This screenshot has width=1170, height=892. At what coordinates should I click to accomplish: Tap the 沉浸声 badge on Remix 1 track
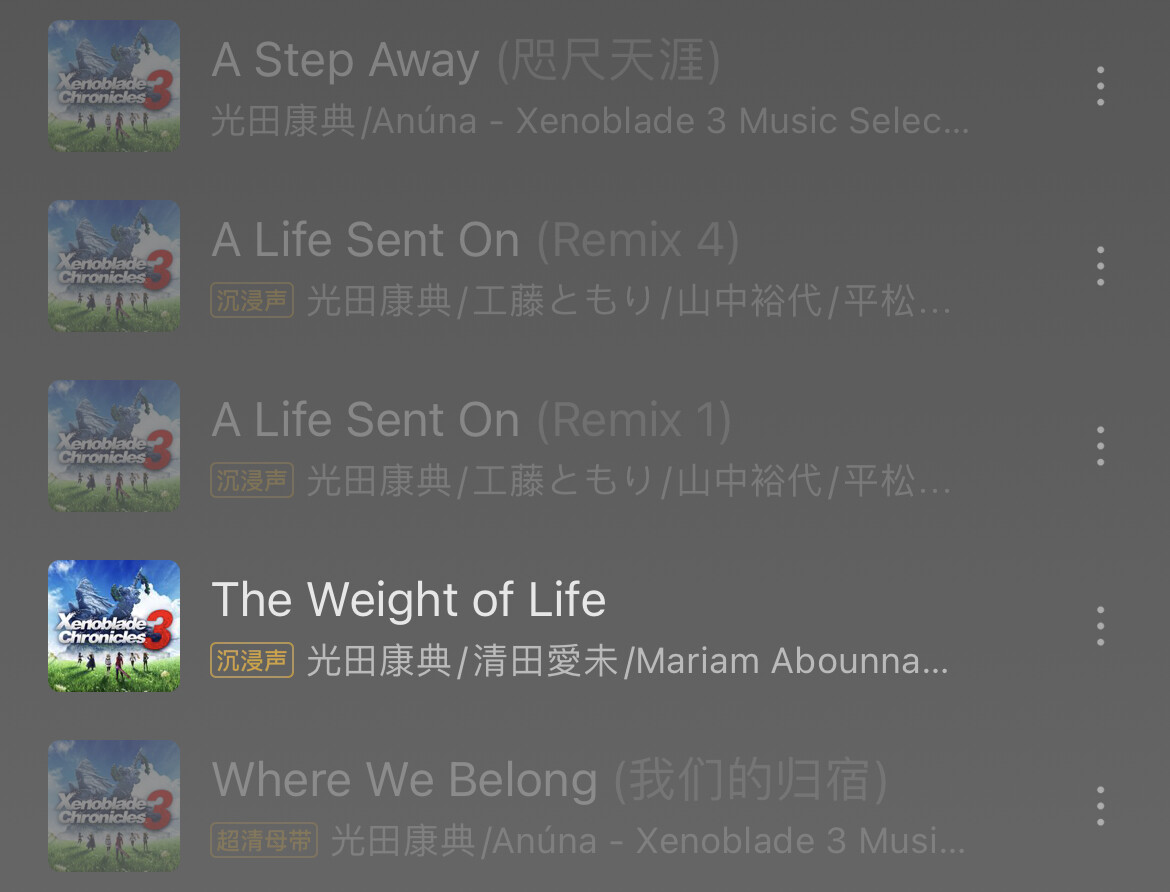pos(252,481)
